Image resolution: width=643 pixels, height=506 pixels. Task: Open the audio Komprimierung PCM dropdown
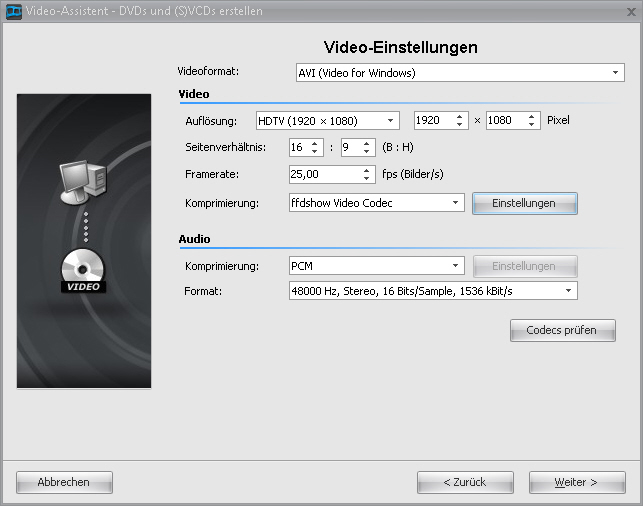(x=456, y=266)
